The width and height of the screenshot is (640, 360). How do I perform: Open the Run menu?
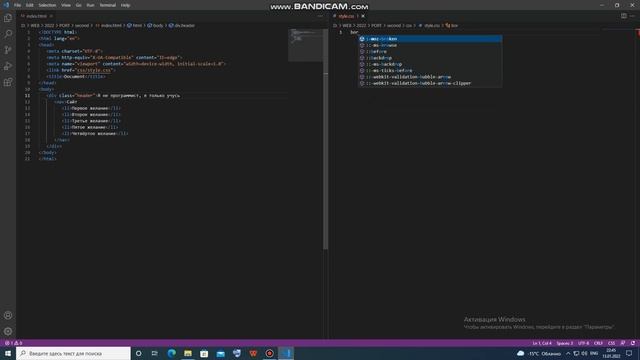pos(90,5)
